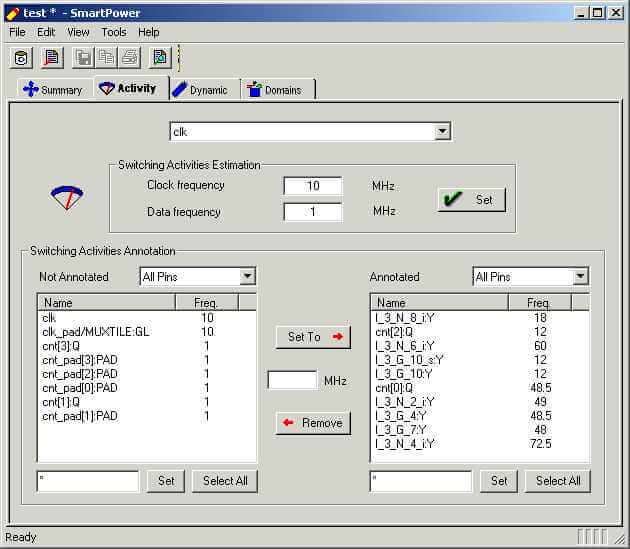630x549 pixels.
Task: Select the I_3_G_10:Y annotated row
Action: click(x=480, y=374)
